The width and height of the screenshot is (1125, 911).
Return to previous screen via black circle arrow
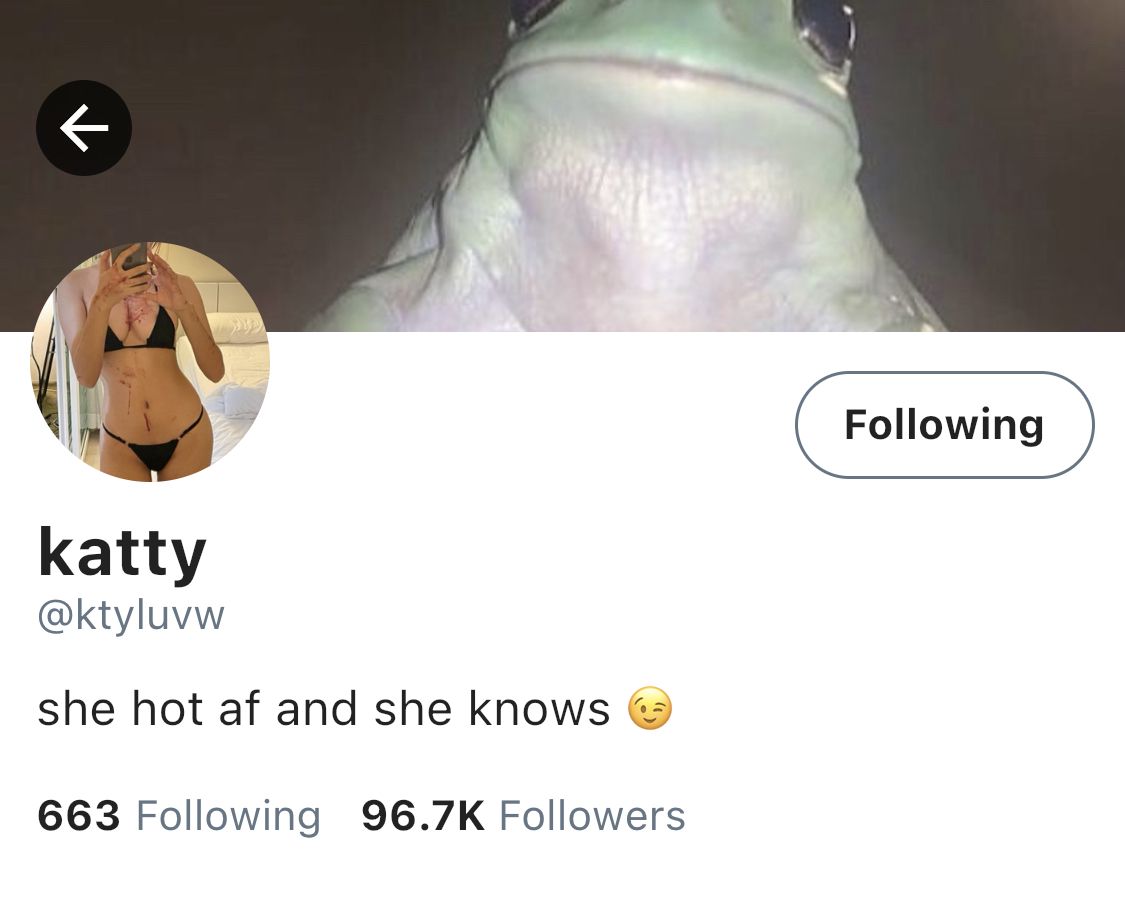[x=84, y=128]
